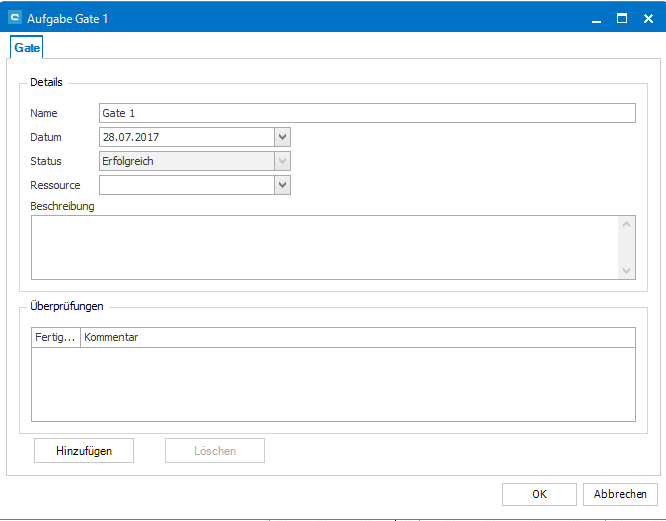Click inside the Ressource combo box field

(186, 185)
